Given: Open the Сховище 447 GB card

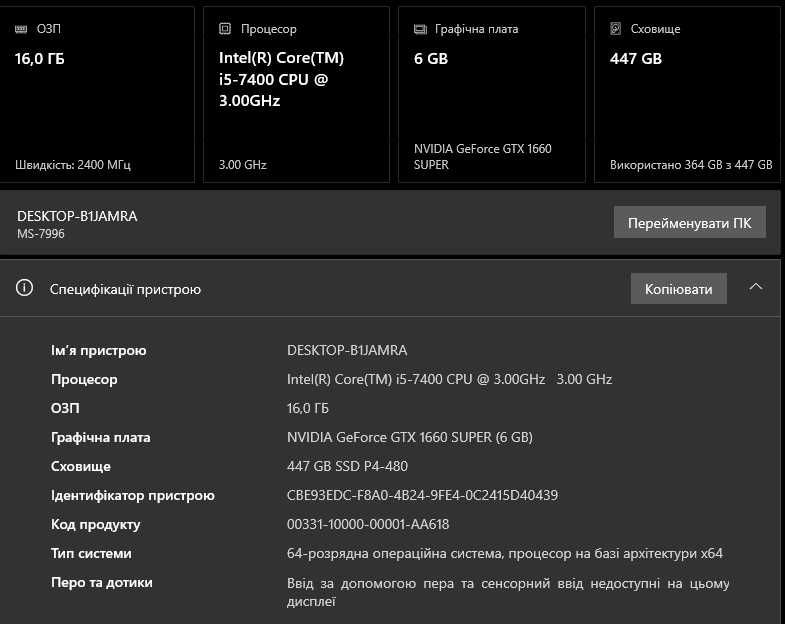Looking at the screenshot, I should pos(688,95).
